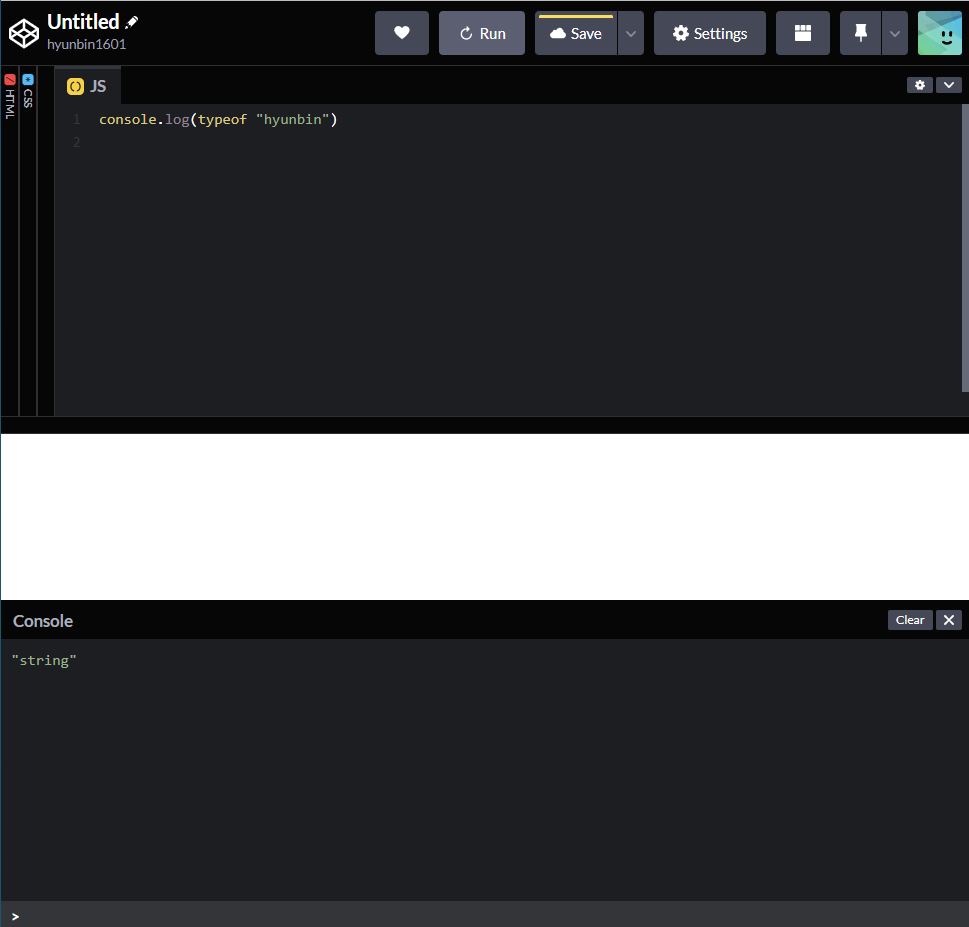Close the Console panel

[949, 620]
